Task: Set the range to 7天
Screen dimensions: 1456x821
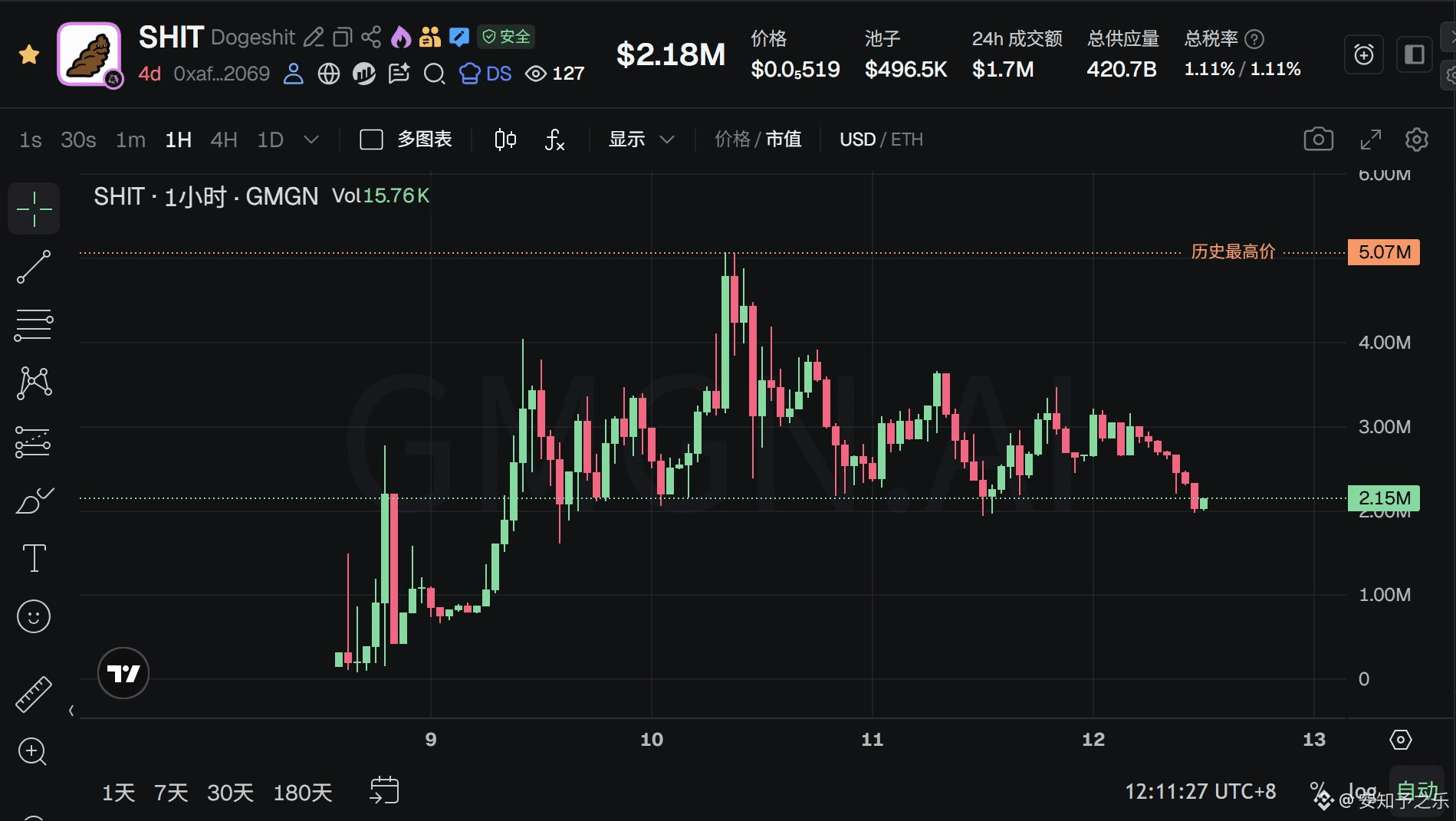Action: (171, 792)
